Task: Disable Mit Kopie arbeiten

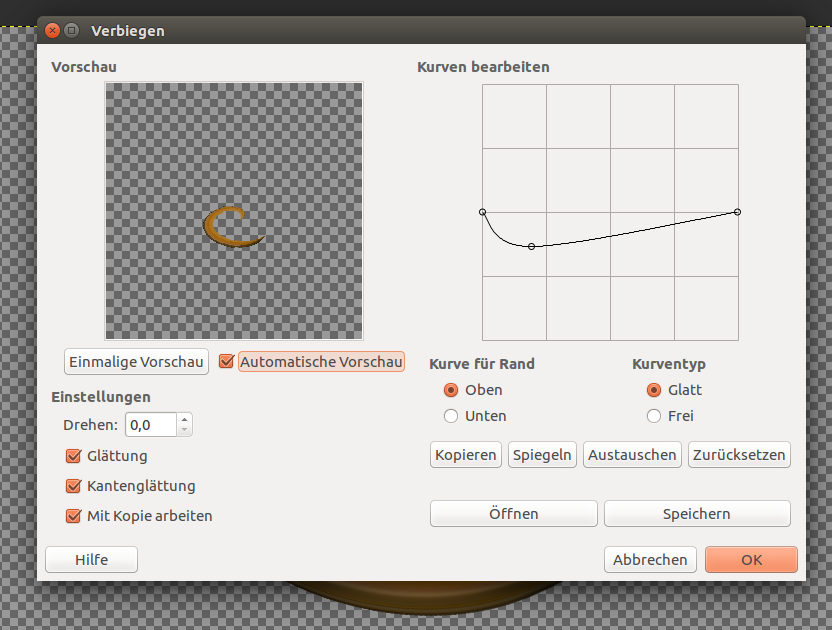Action: pos(73,516)
